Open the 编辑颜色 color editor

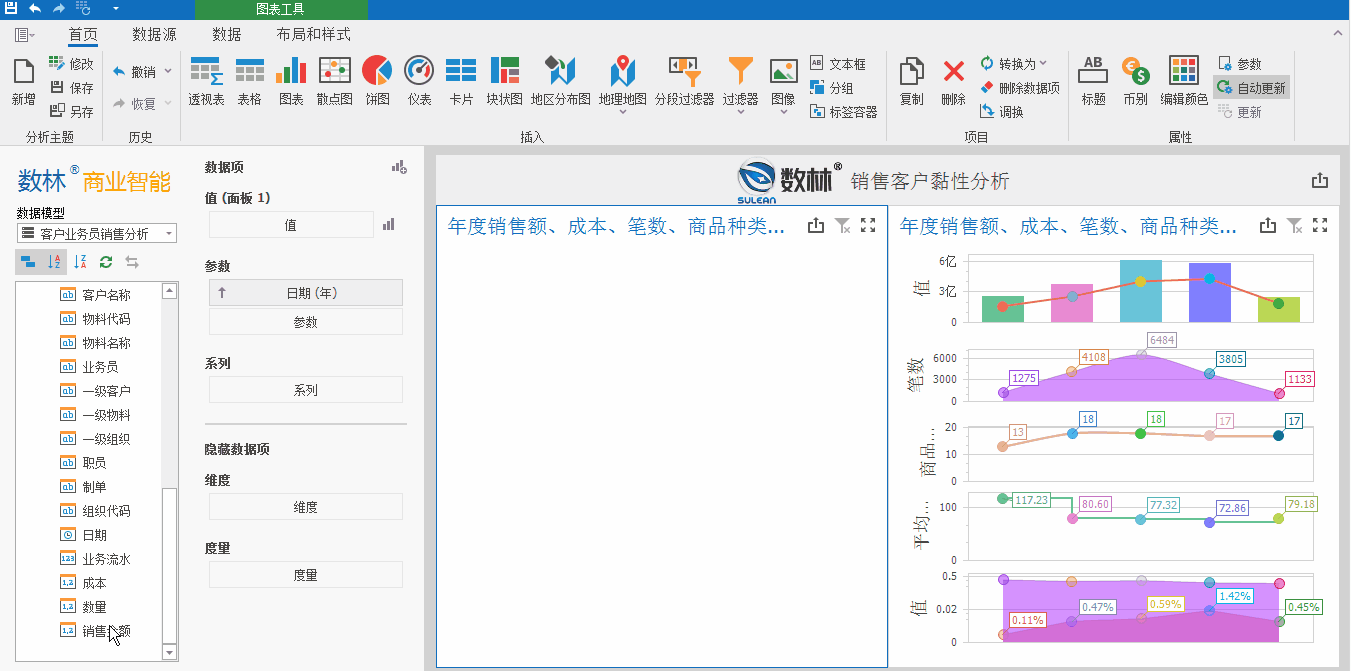(x=1184, y=82)
